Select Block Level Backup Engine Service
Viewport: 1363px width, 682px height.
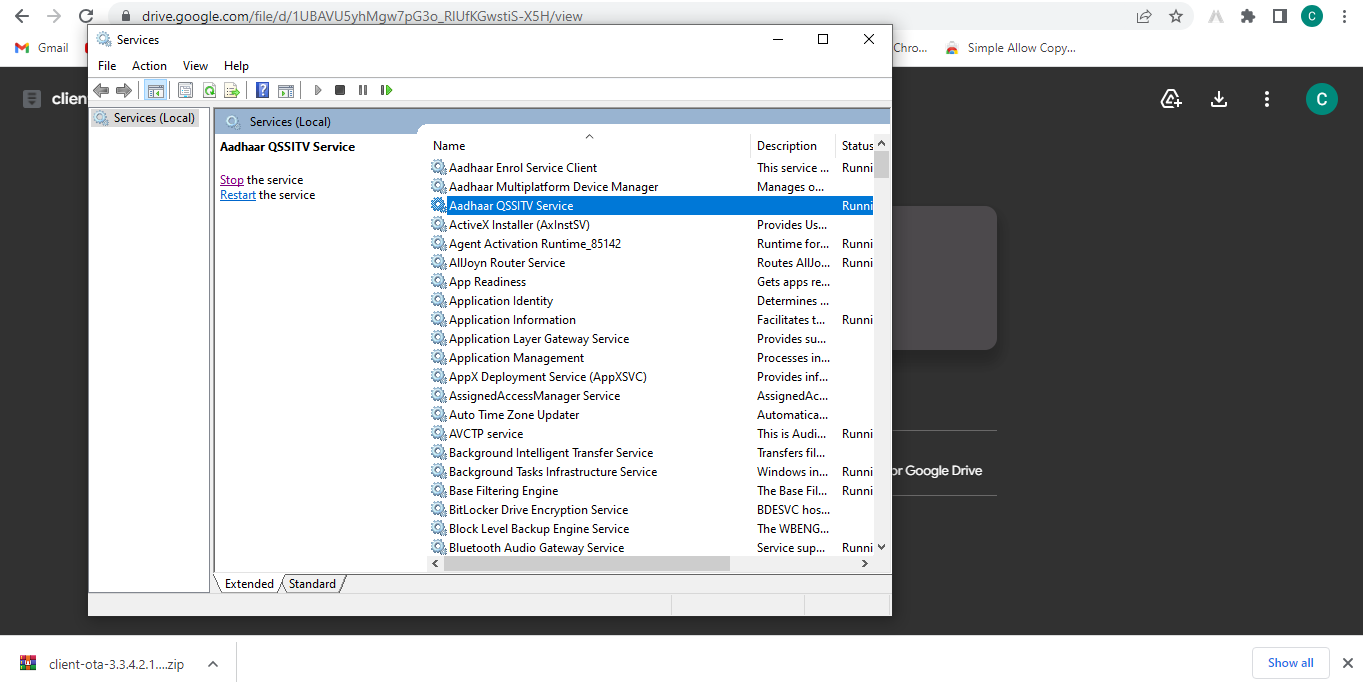tap(652, 529)
